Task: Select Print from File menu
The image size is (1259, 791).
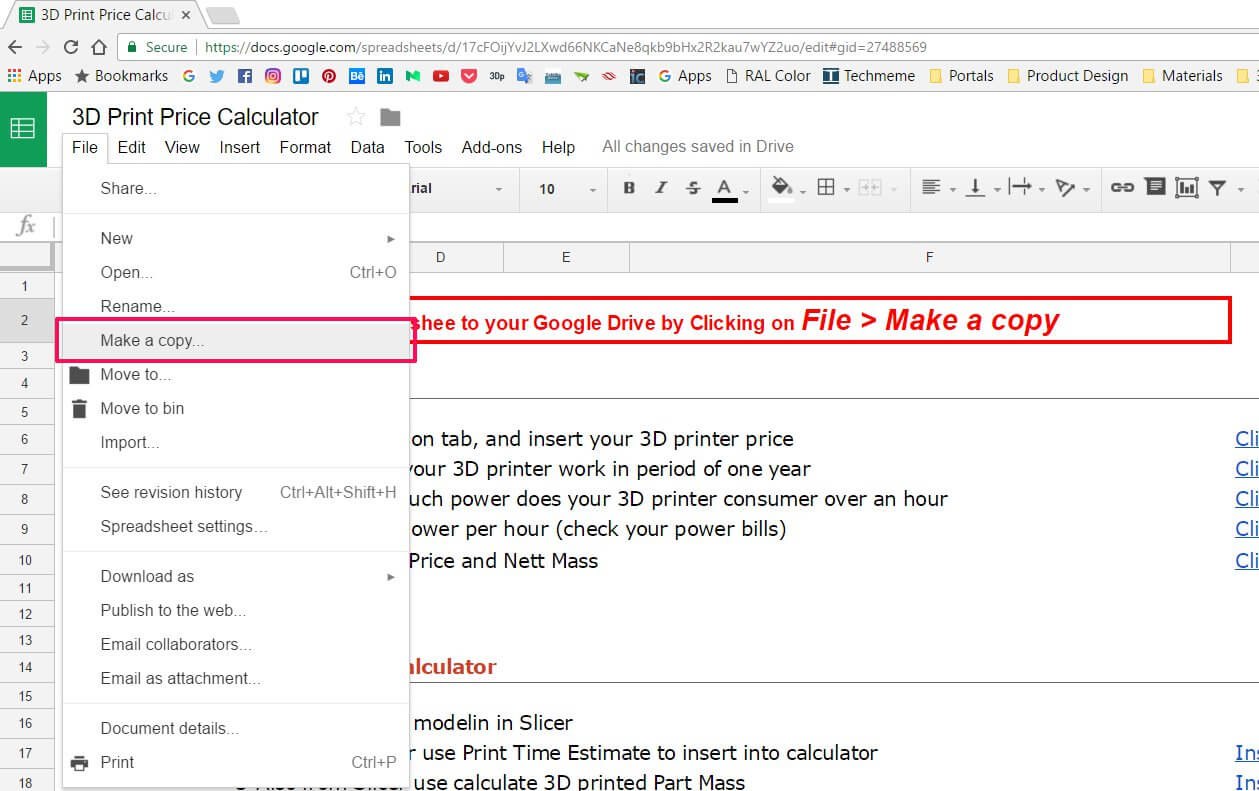Action: [236, 763]
